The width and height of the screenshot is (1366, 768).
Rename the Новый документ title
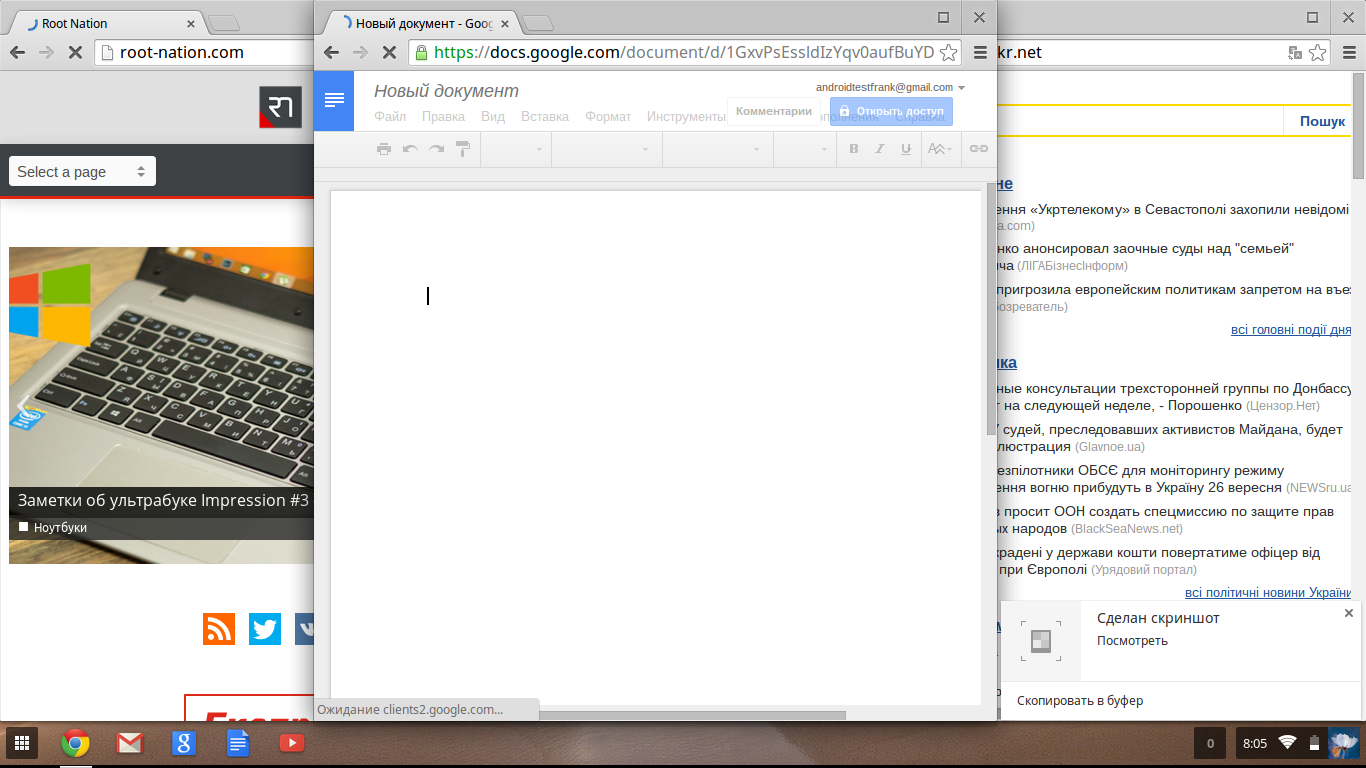click(446, 91)
